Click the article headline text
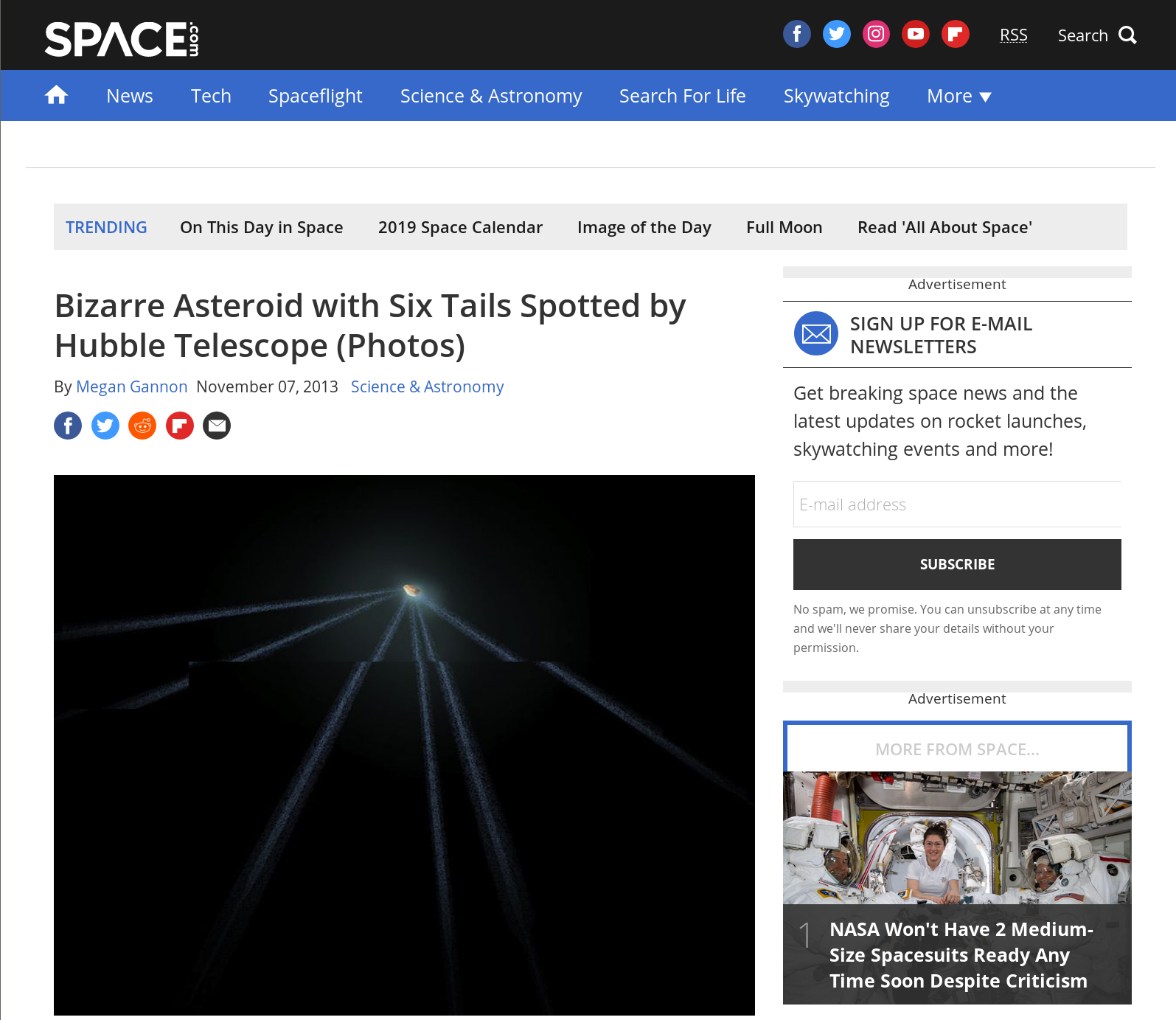This screenshot has width=1176, height=1020. pyautogui.click(x=370, y=325)
